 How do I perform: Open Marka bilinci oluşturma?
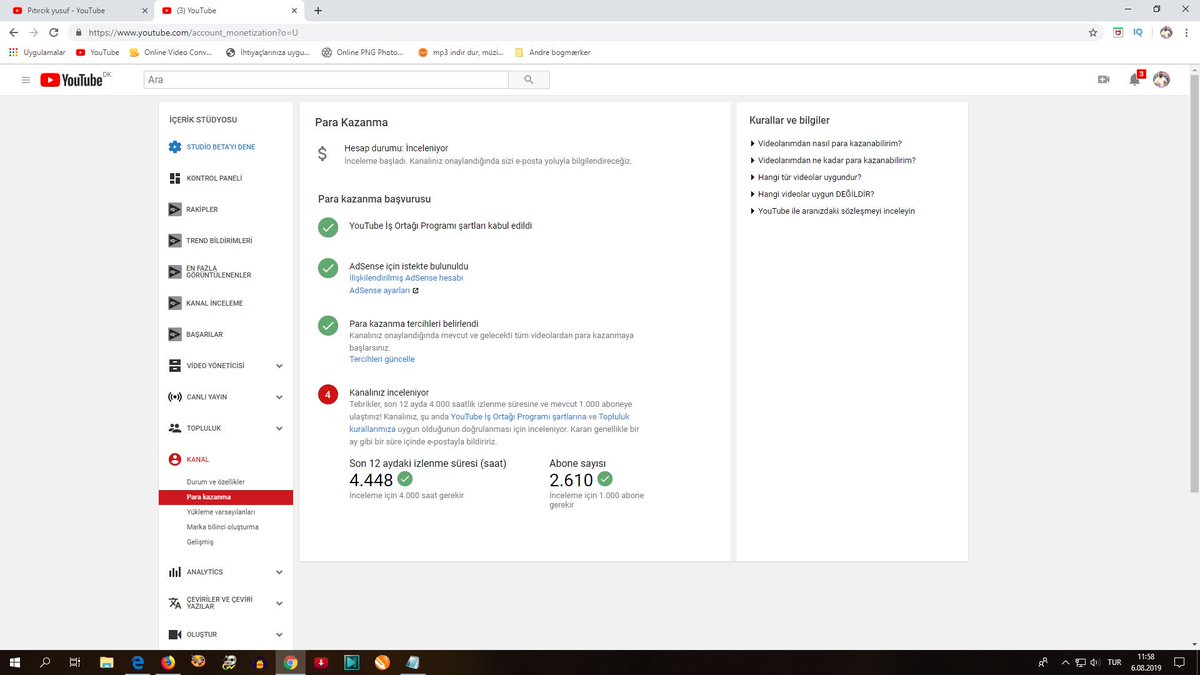223,527
